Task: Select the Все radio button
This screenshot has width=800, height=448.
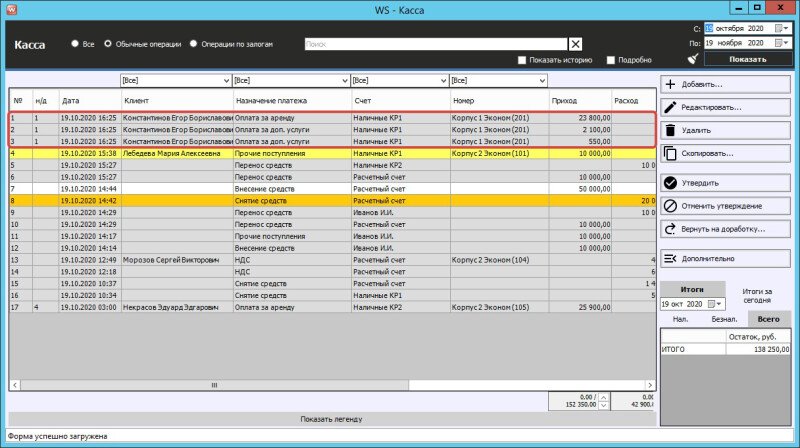Action: click(x=75, y=44)
